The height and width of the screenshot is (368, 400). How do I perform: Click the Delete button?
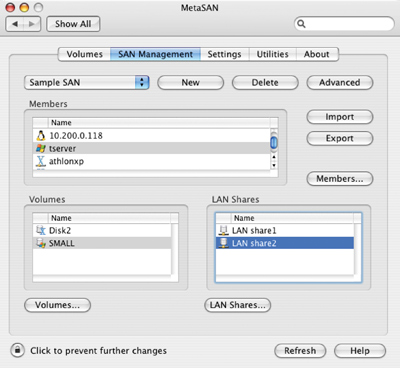point(265,83)
